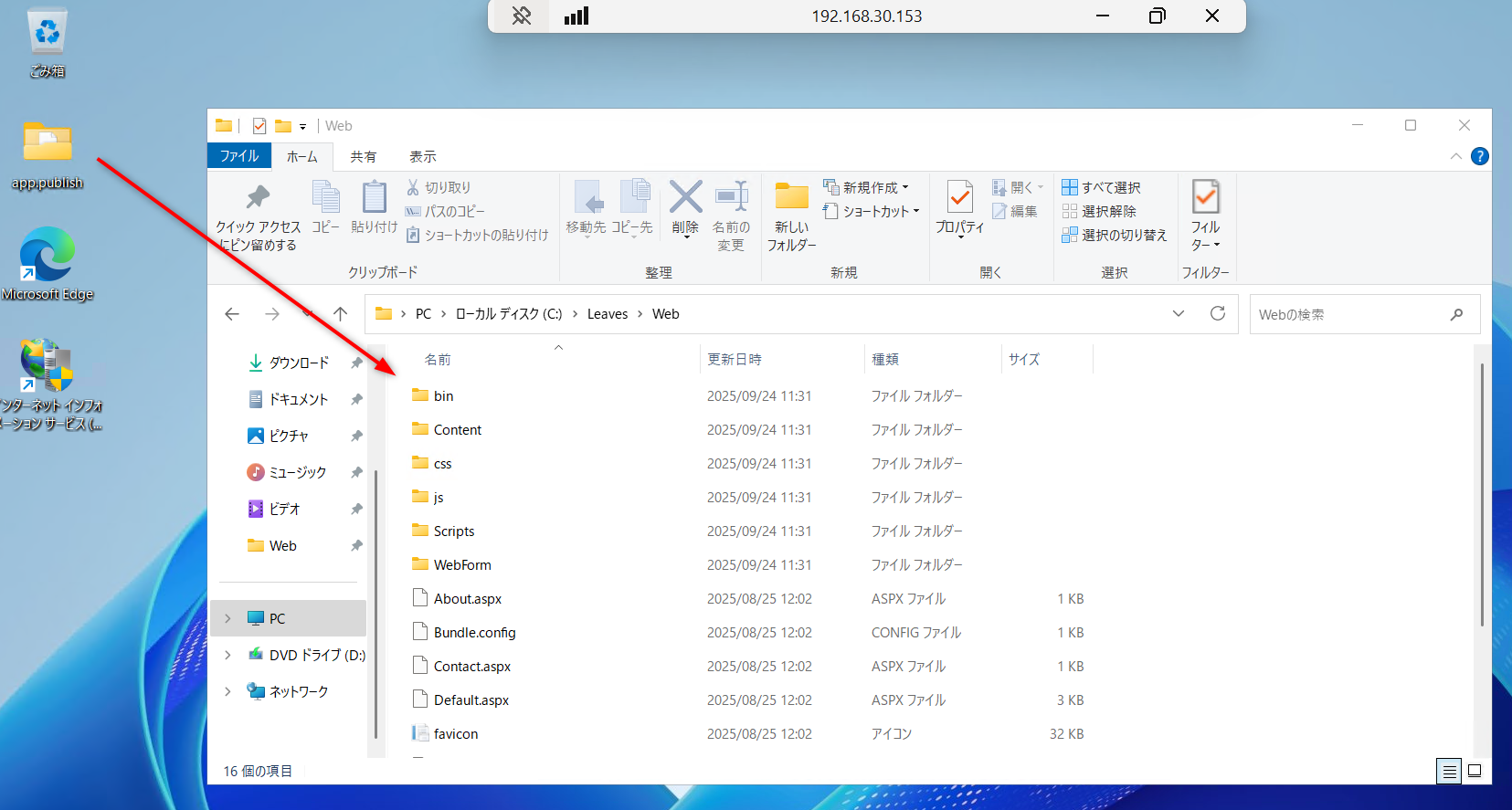The width and height of the screenshot is (1512, 810).
Task: Expand the Network (ネットワーク) tree node
Action: pos(228,691)
